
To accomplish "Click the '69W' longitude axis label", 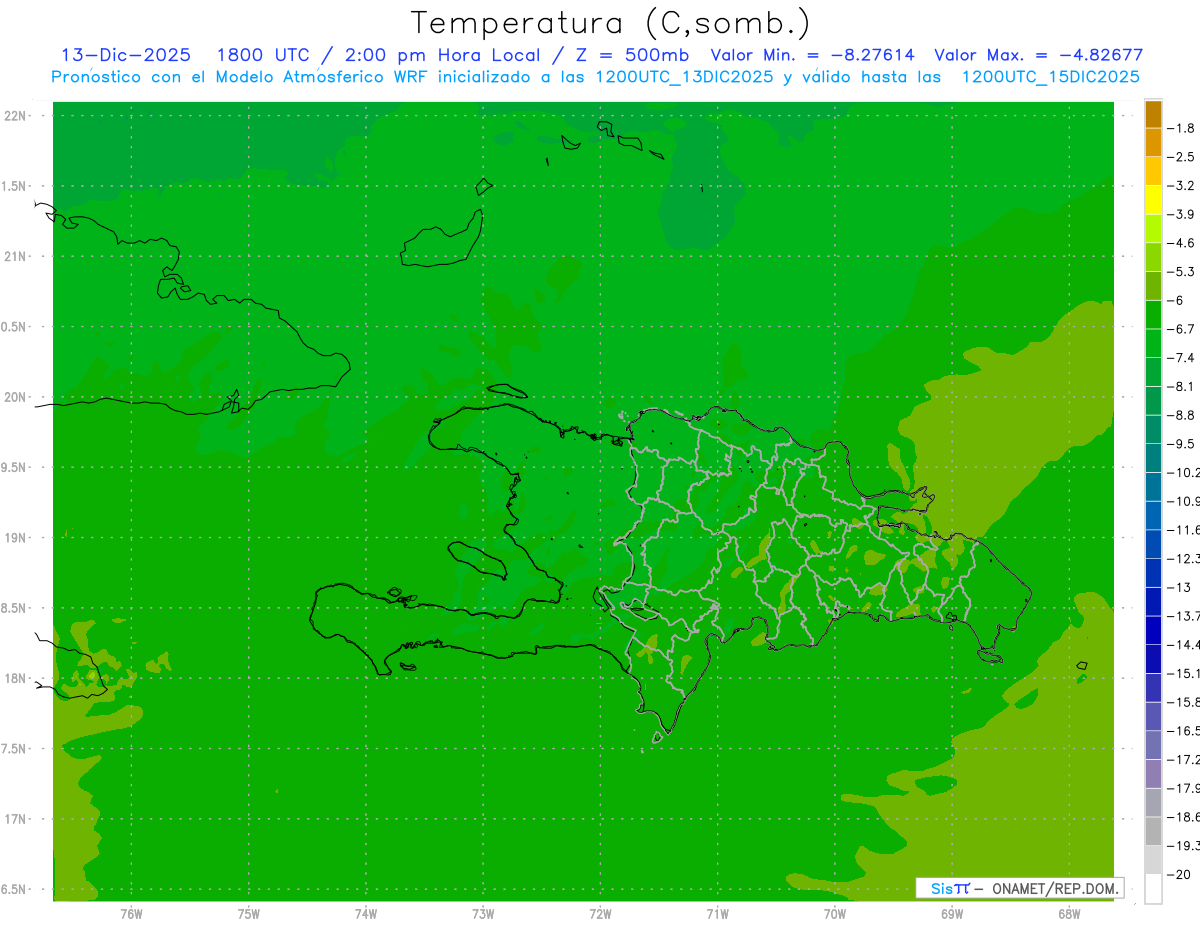I will pos(952,913).
